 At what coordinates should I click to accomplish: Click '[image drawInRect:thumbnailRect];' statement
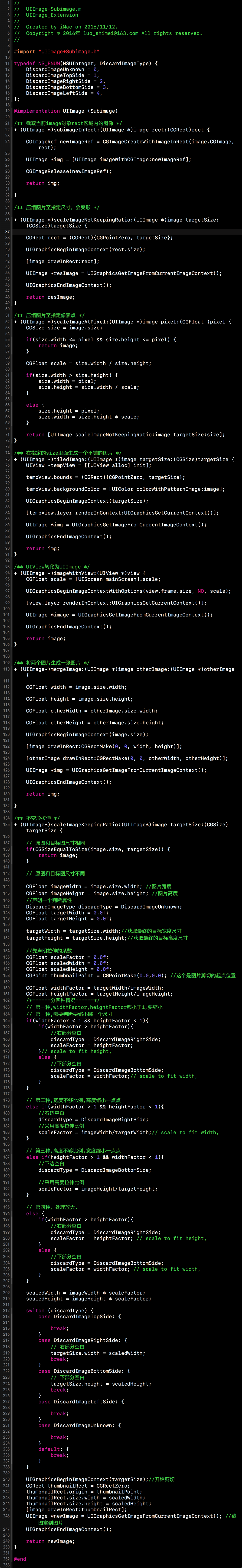[x=77, y=1510]
